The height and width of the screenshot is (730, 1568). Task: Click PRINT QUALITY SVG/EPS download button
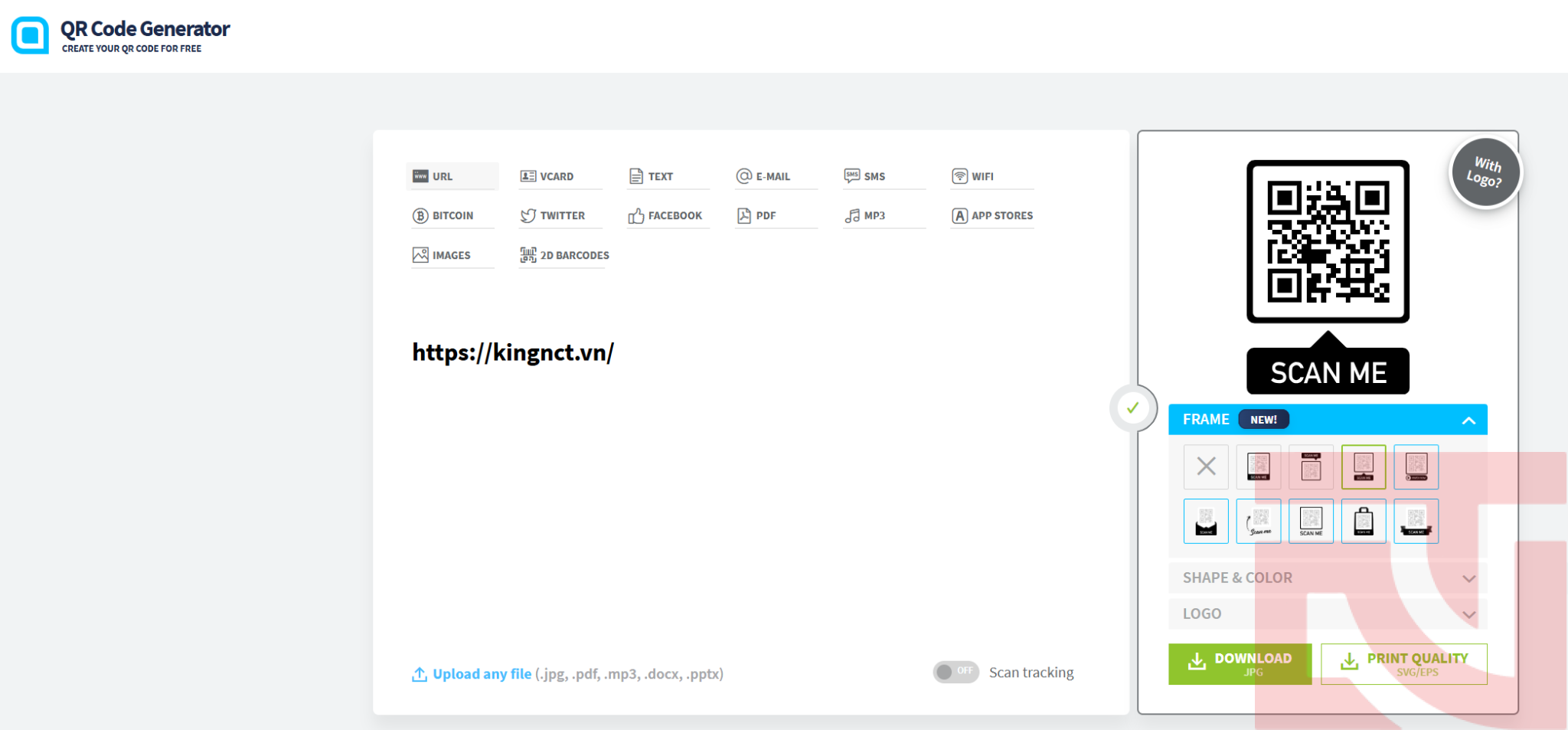[1404, 664]
